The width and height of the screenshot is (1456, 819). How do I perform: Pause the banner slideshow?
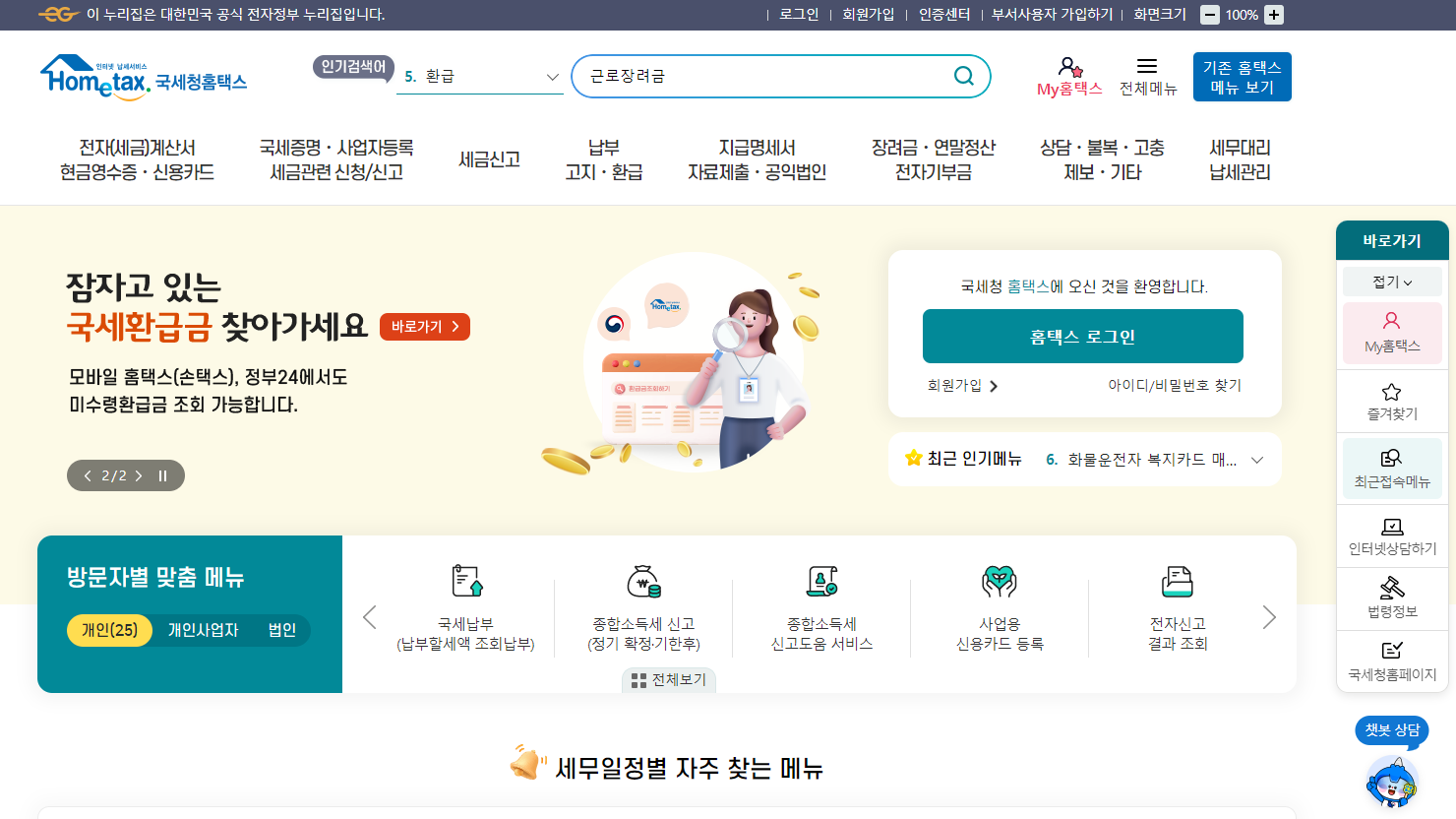[x=163, y=475]
